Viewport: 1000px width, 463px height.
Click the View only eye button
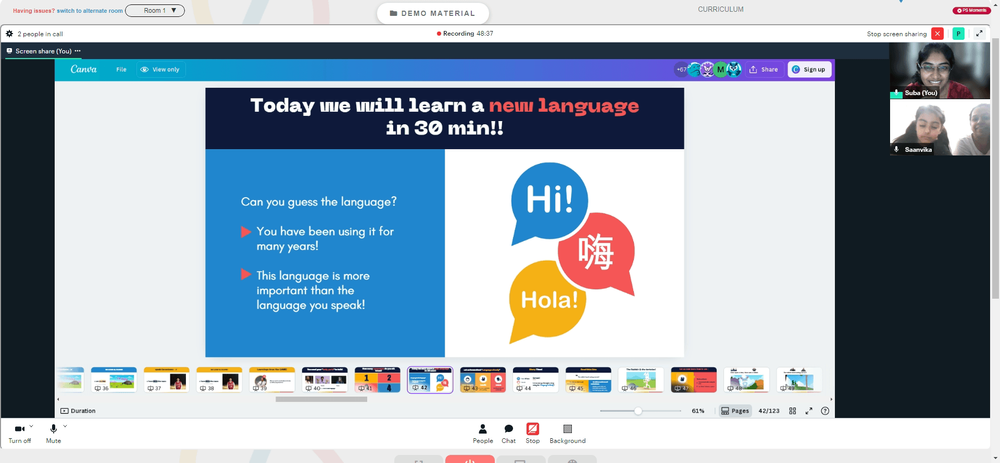[160, 70]
